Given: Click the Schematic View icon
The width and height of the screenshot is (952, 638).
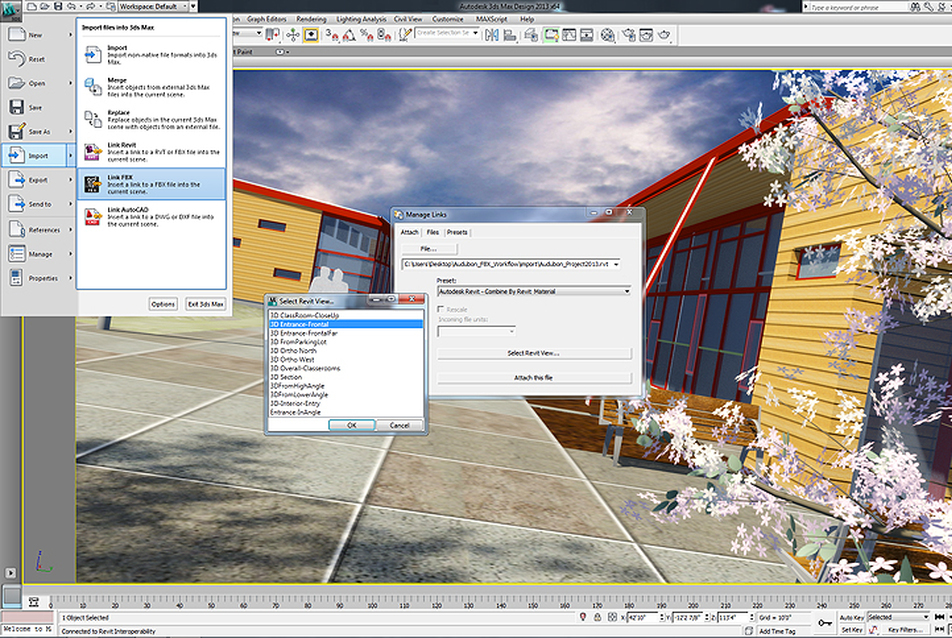Looking at the screenshot, I should tap(586, 35).
